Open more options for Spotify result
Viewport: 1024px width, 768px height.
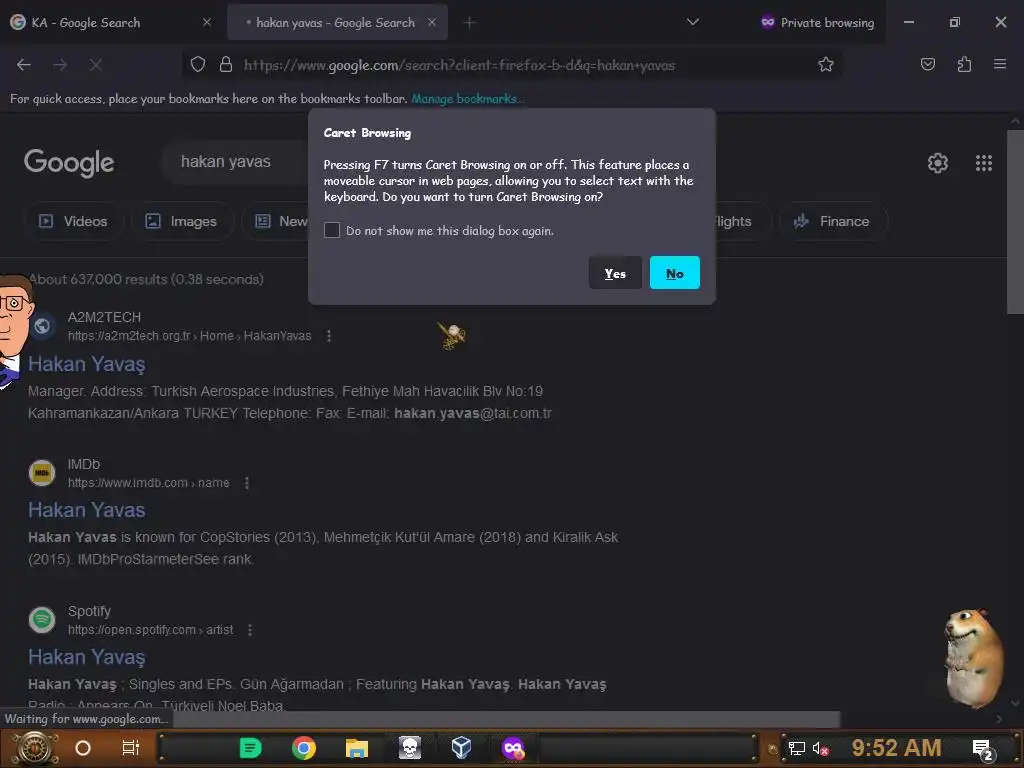tap(249, 630)
